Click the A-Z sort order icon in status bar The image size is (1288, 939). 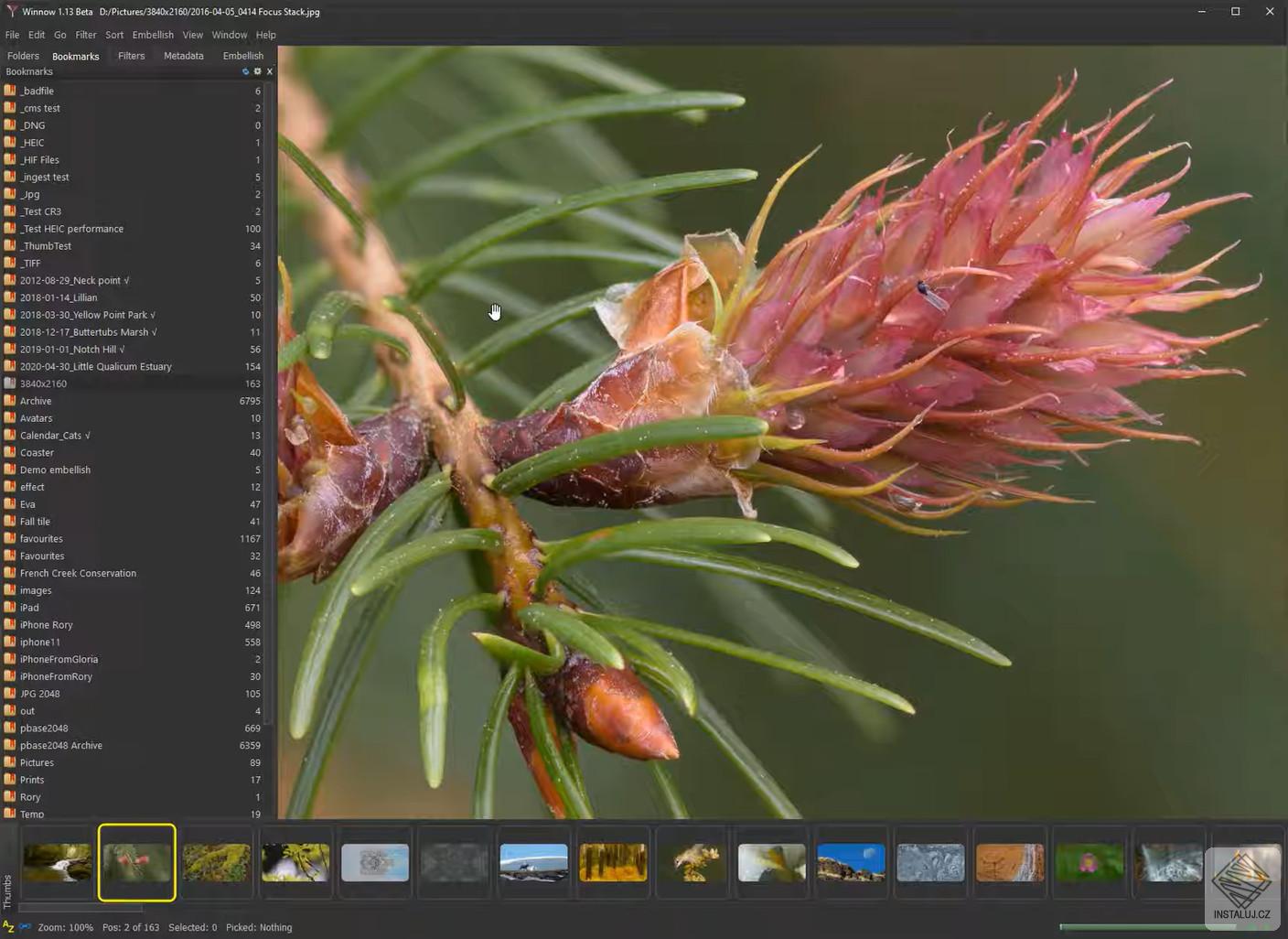pyautogui.click(x=8, y=927)
